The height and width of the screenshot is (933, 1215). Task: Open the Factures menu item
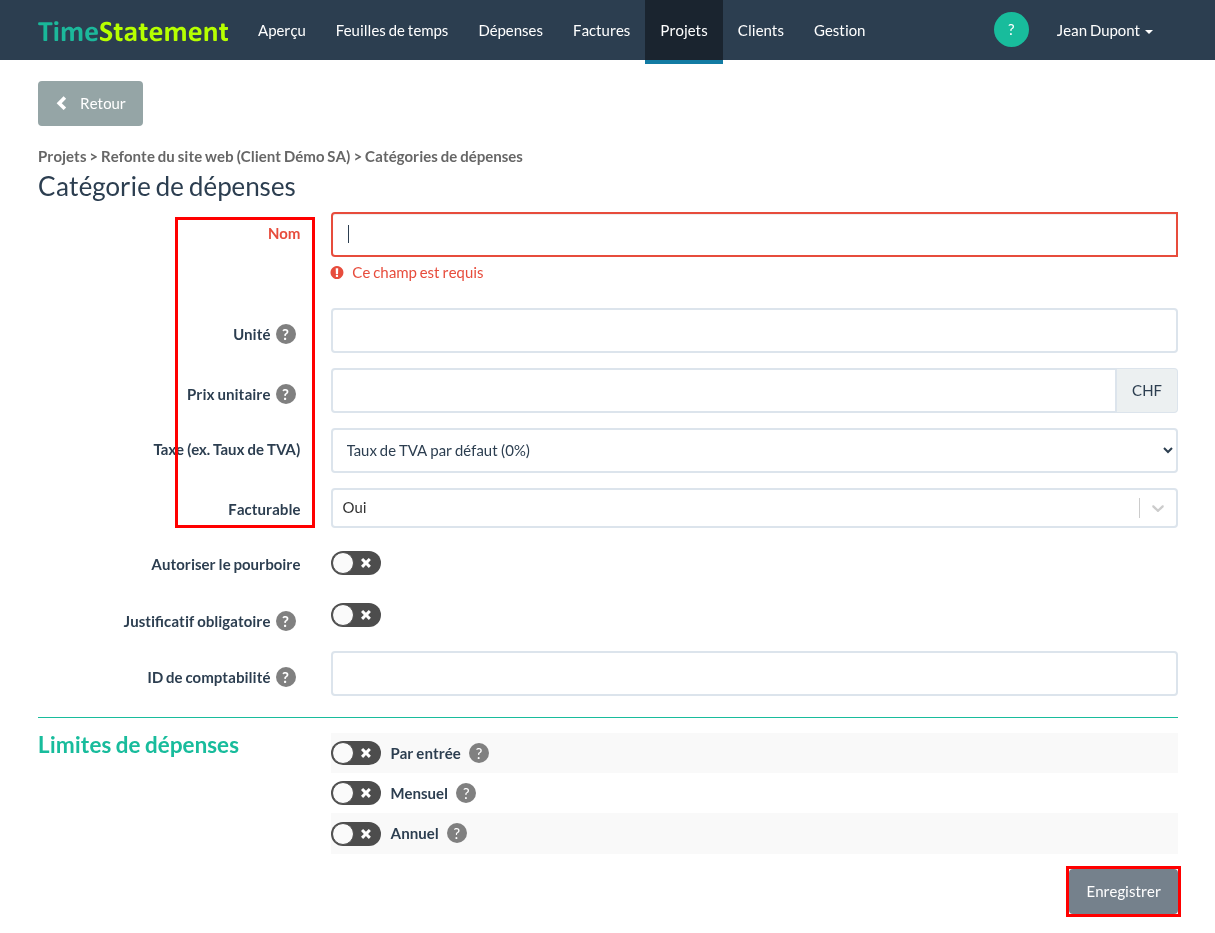pos(602,31)
